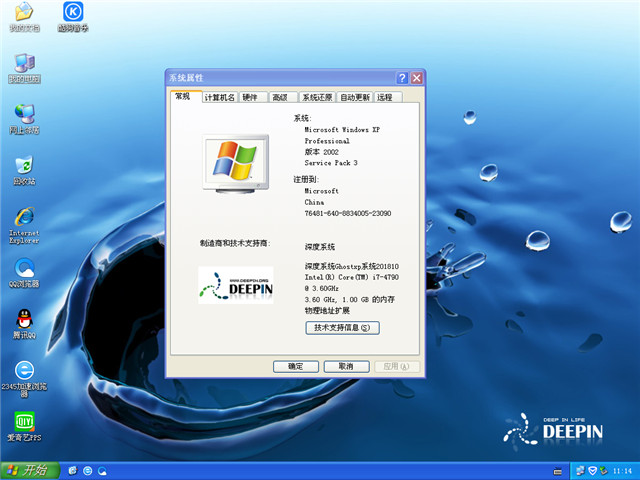Viewport: 640px width, 480px height.
Task: Close the 系统属性 dialog with the X
Action: tap(416, 78)
